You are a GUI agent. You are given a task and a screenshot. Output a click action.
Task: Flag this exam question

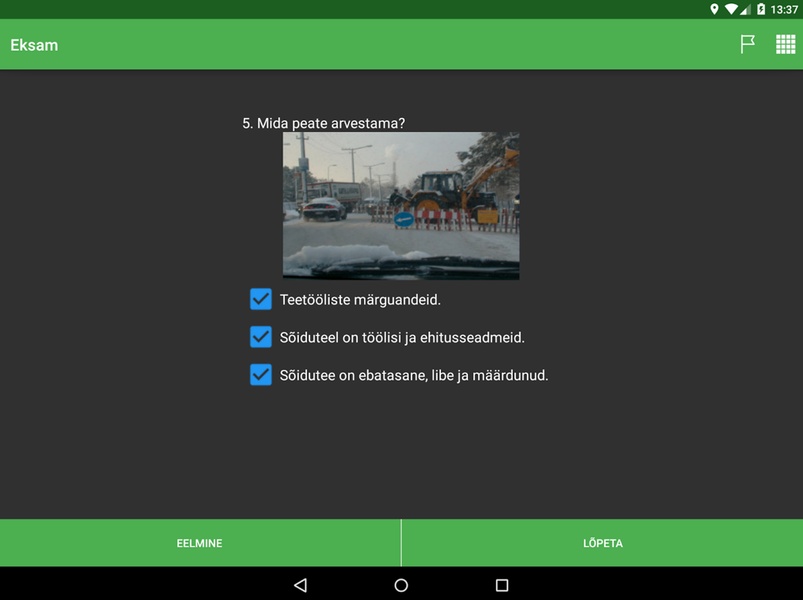pos(747,45)
